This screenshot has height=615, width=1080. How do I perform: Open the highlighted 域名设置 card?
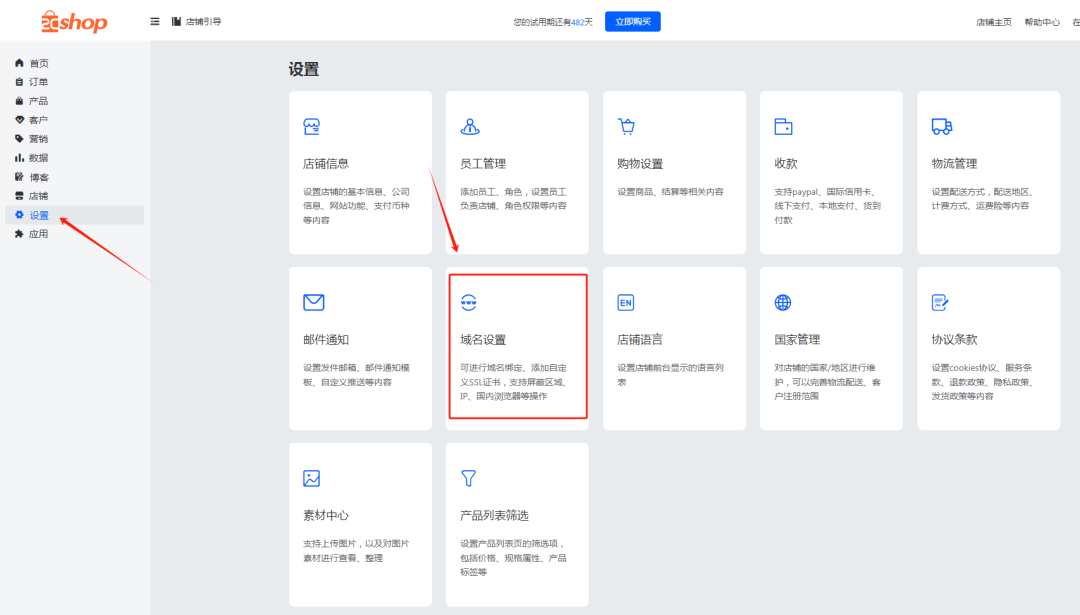pyautogui.click(x=517, y=345)
